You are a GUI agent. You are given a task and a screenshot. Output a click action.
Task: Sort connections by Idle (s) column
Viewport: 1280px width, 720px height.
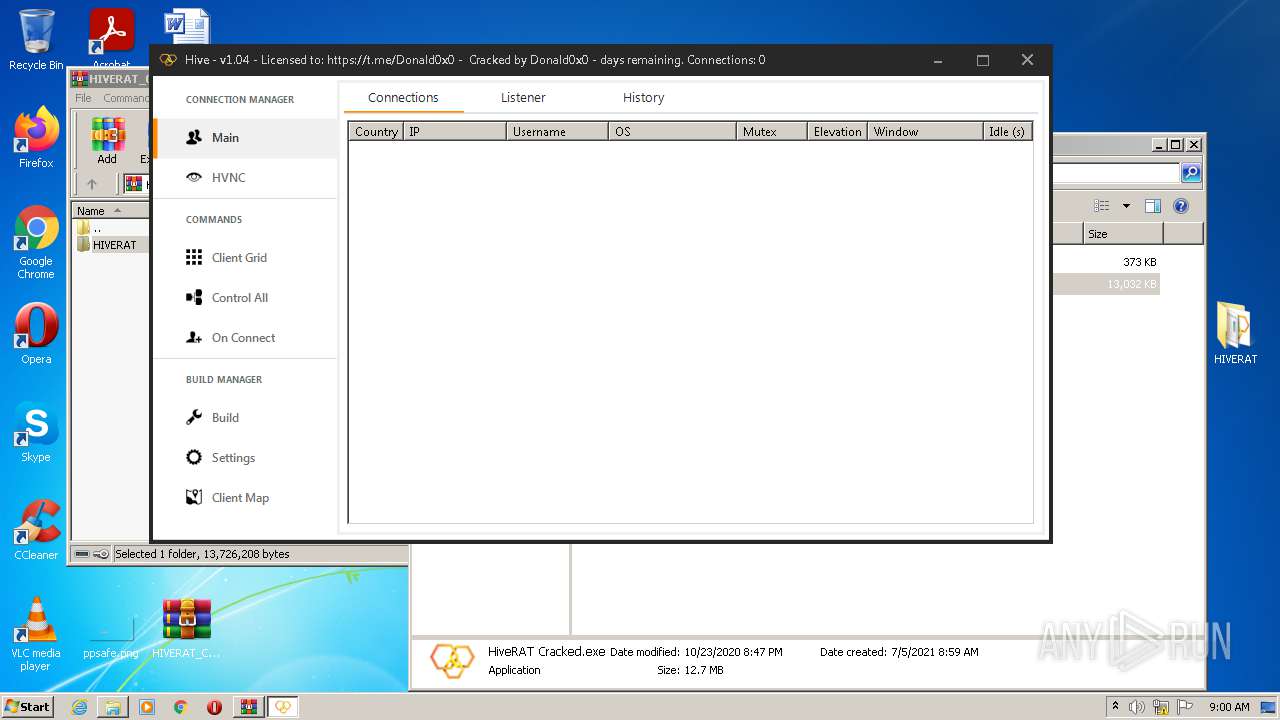pos(1007,132)
